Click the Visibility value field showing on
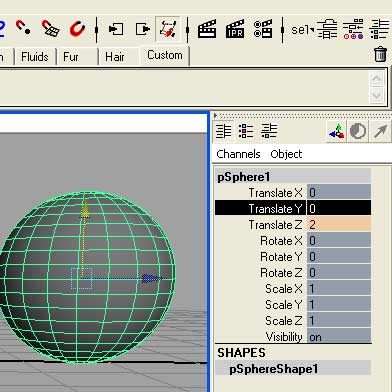This screenshot has width=392, height=392. coord(339,336)
